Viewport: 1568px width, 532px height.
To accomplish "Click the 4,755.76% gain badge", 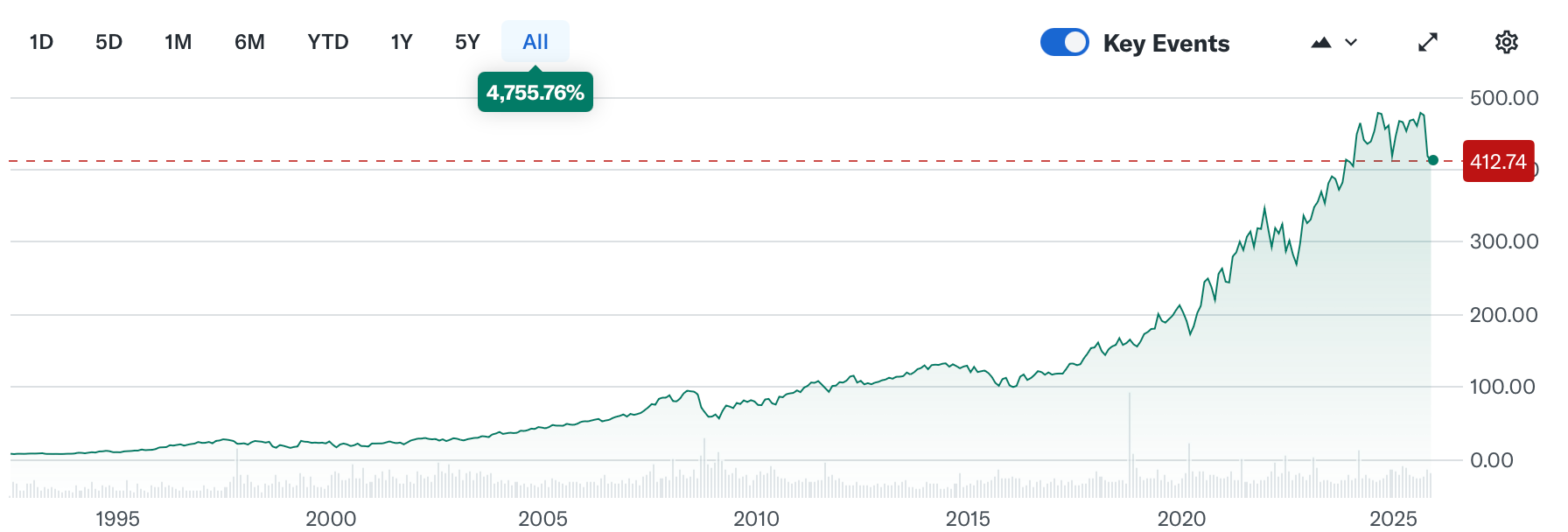I will (535, 91).
